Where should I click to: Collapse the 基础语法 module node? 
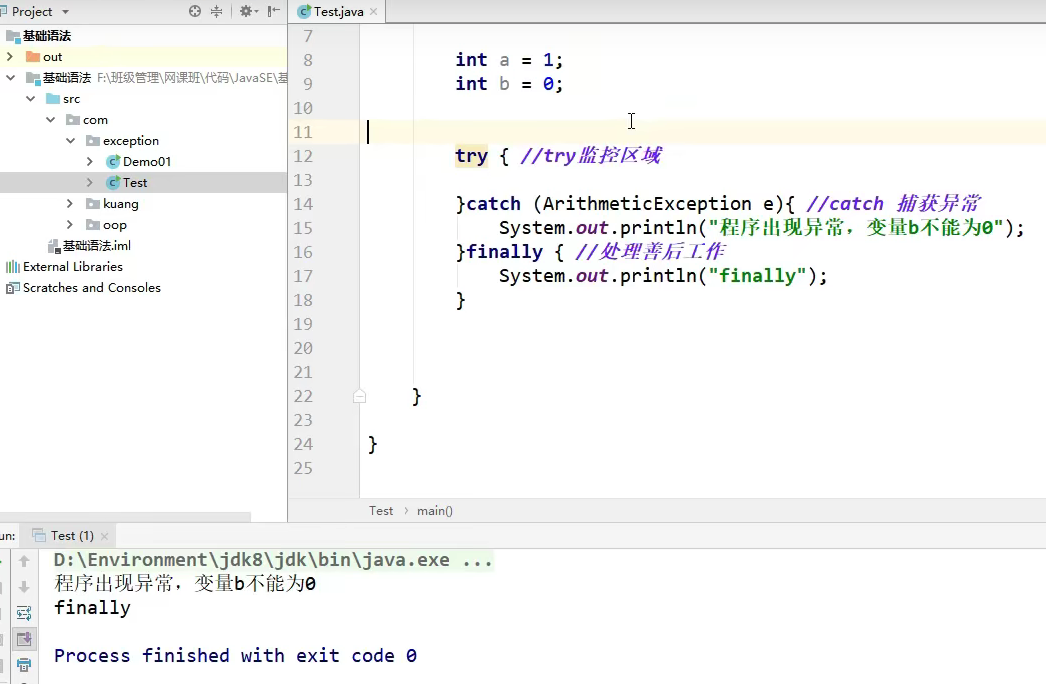(10, 78)
